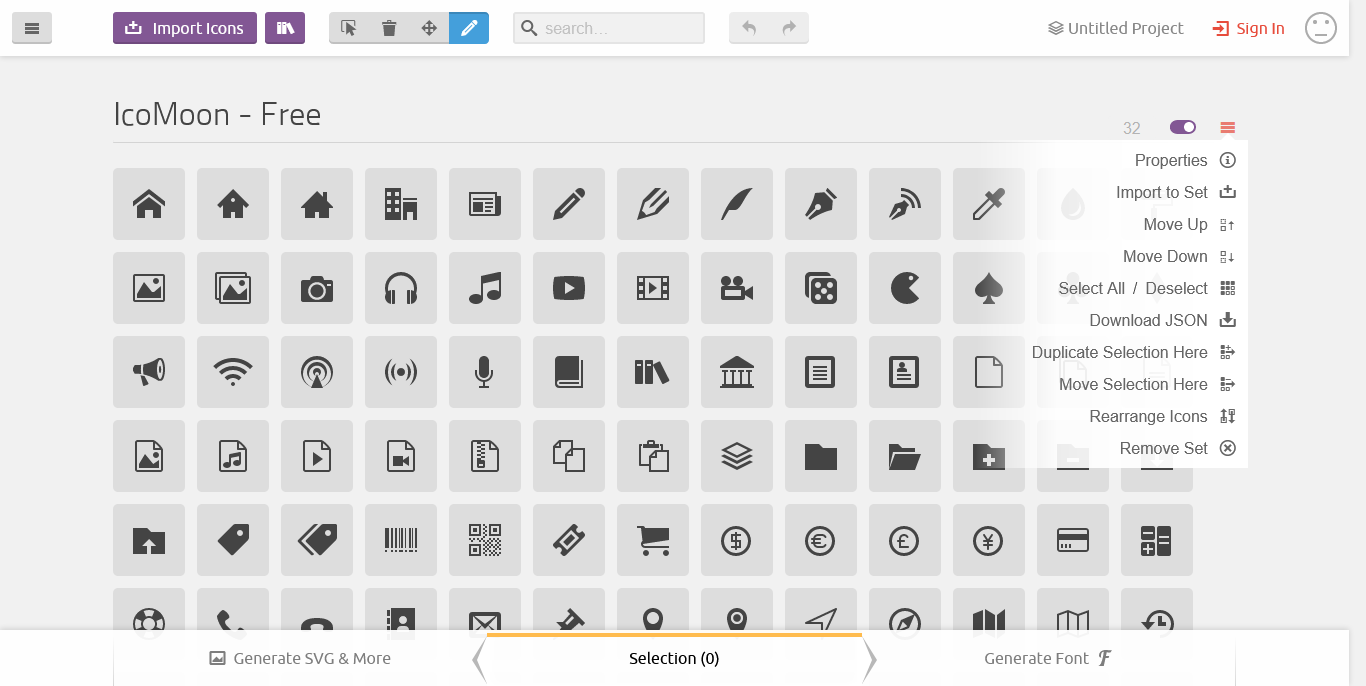The image size is (1366, 686).
Task: Select the folder plus icon
Action: point(989,456)
